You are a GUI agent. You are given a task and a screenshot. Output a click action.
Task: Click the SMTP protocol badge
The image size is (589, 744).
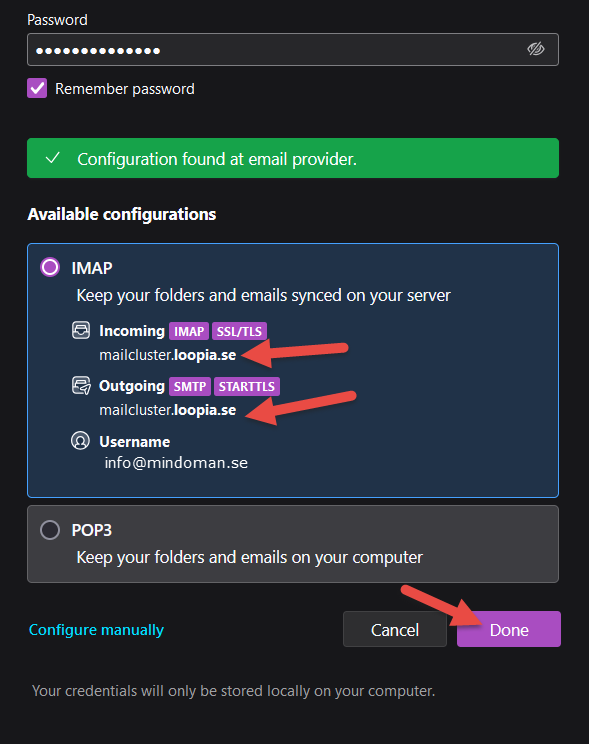point(190,386)
